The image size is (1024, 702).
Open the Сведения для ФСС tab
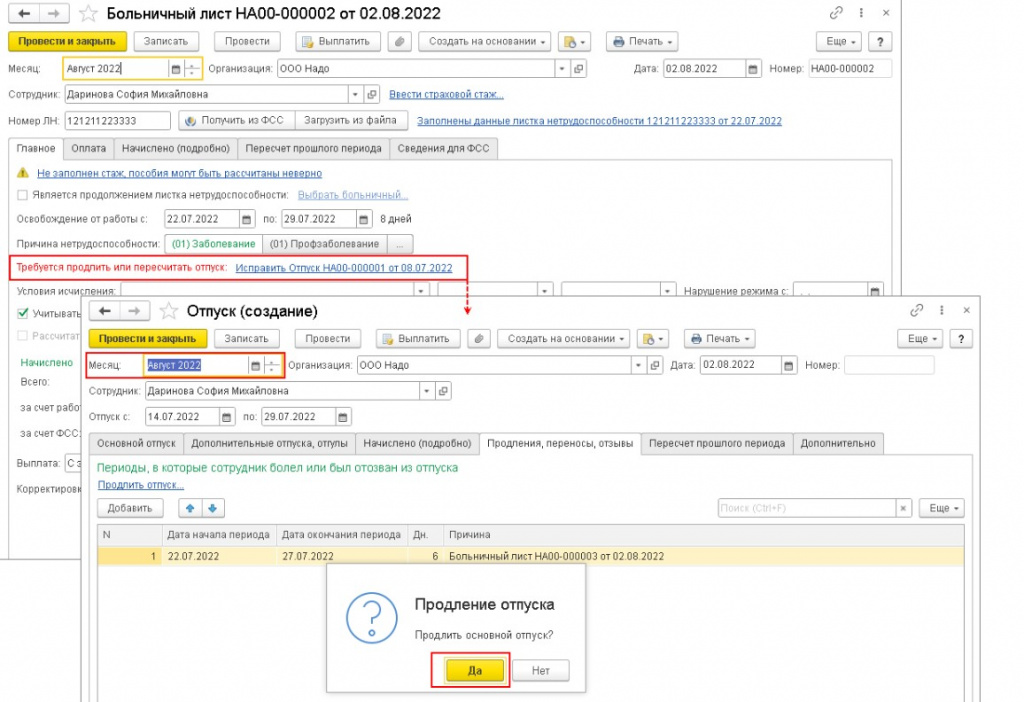pos(443,149)
